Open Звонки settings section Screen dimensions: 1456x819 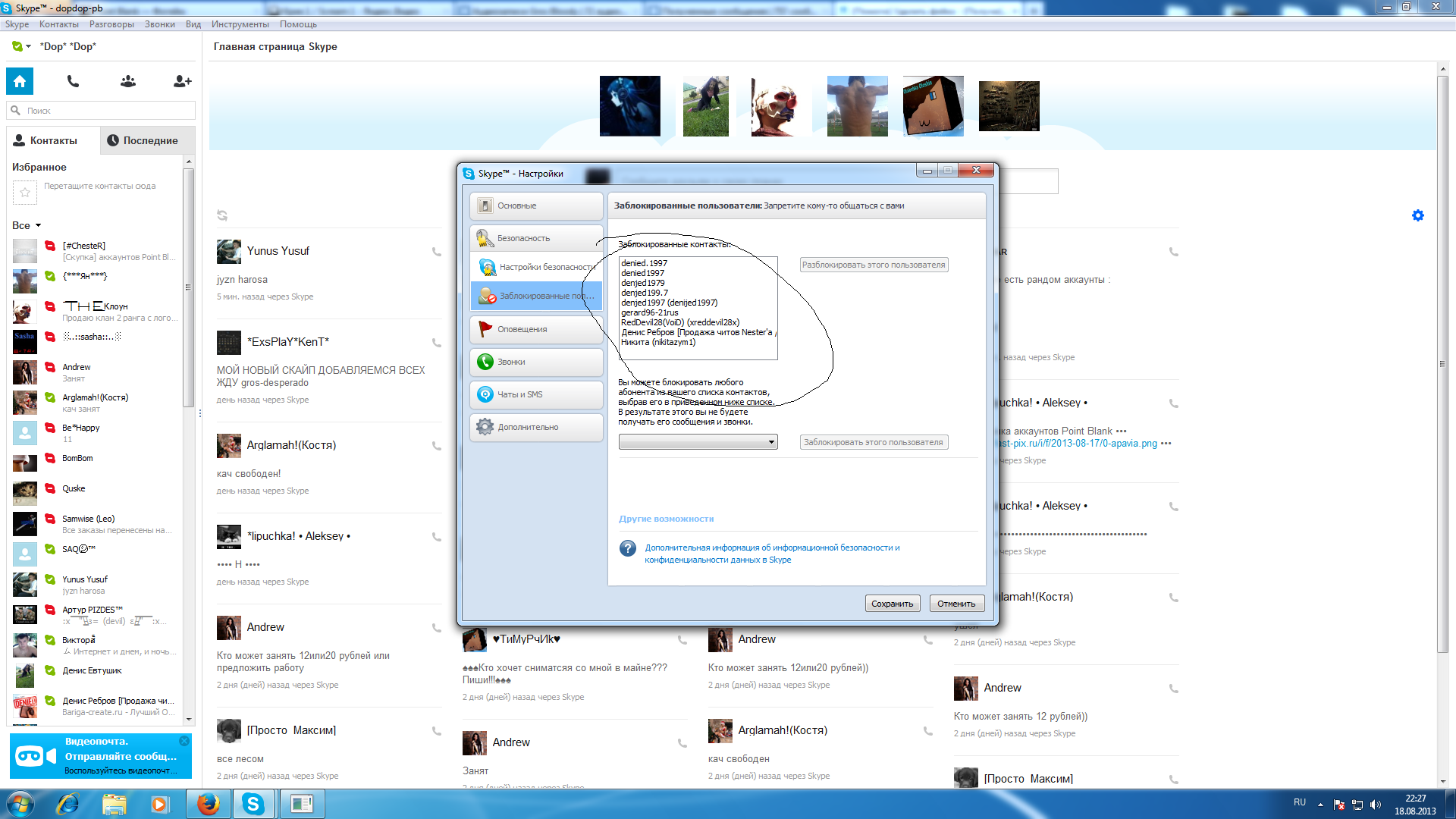tap(535, 362)
